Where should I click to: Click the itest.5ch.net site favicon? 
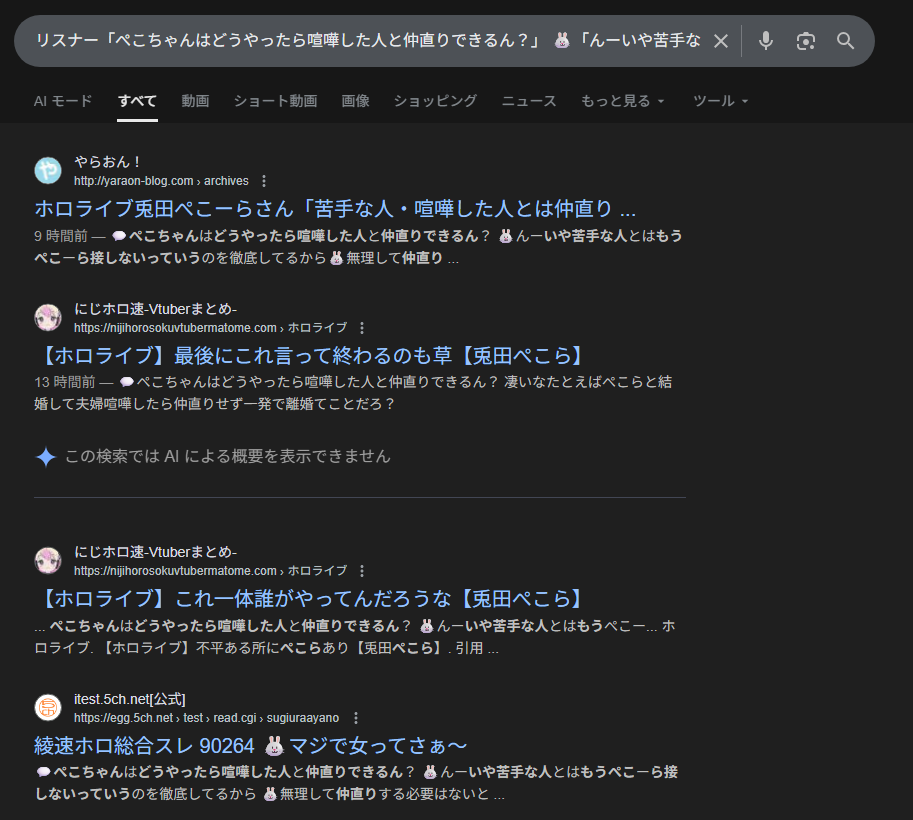click(48, 708)
